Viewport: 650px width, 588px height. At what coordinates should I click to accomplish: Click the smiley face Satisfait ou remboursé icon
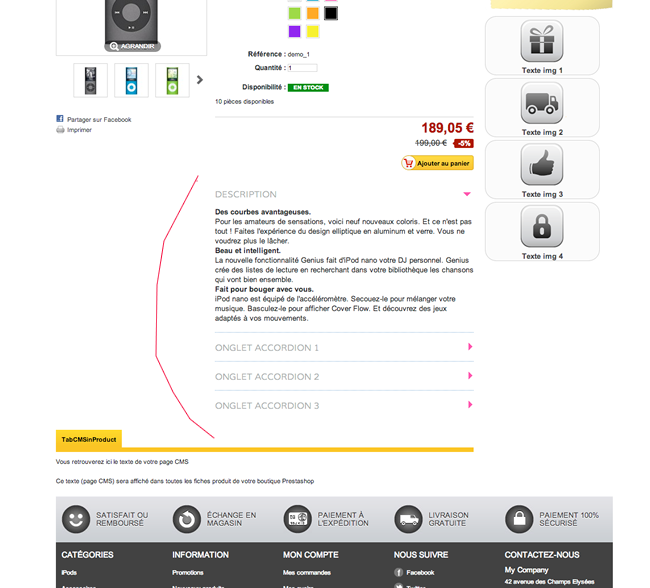pos(76,519)
